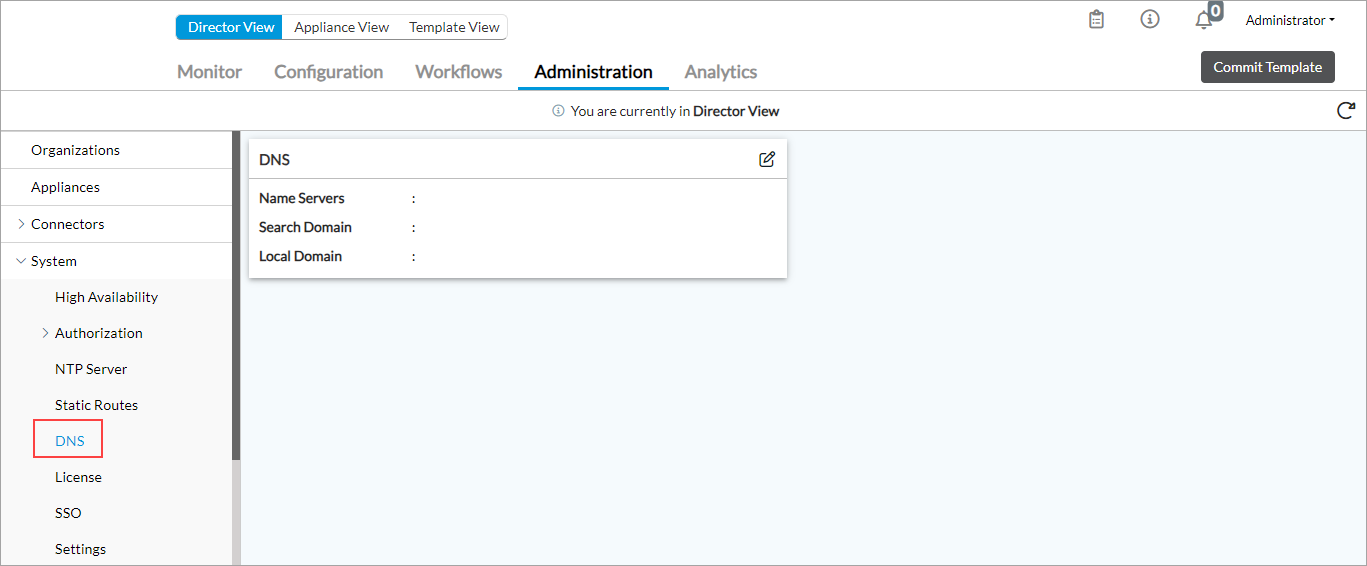
Task: Select NTP Server in sidebar
Action: (91, 369)
